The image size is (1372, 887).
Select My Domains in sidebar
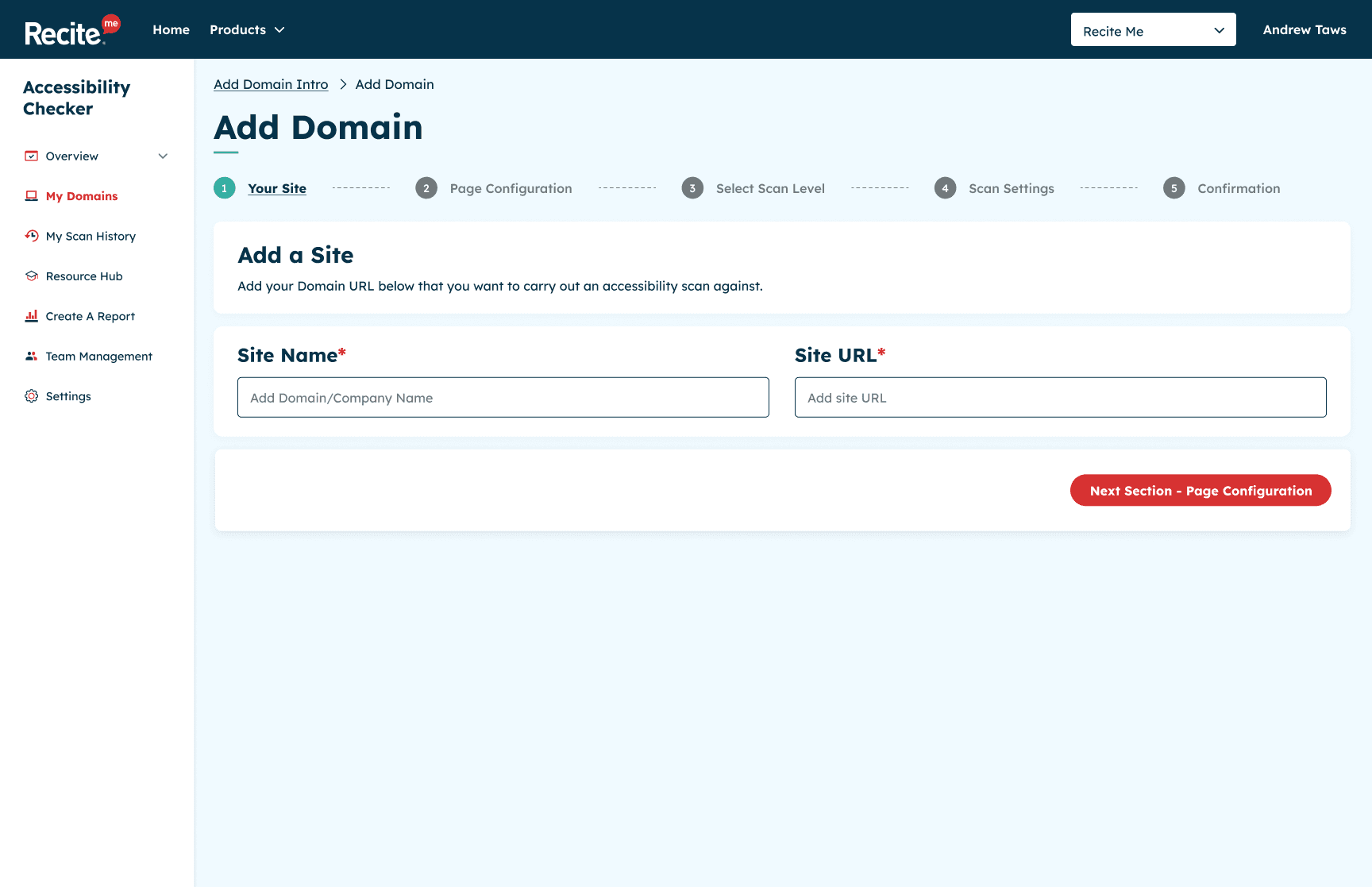[x=82, y=196]
